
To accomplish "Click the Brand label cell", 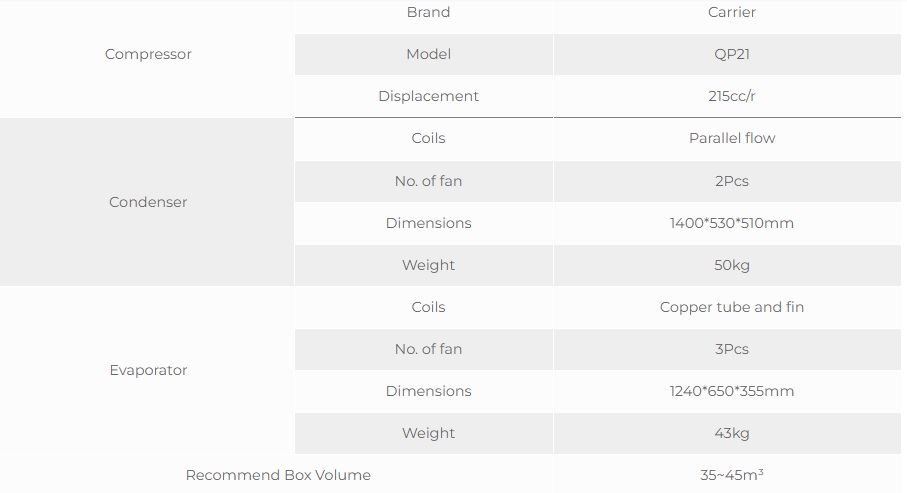I will 428,12.
